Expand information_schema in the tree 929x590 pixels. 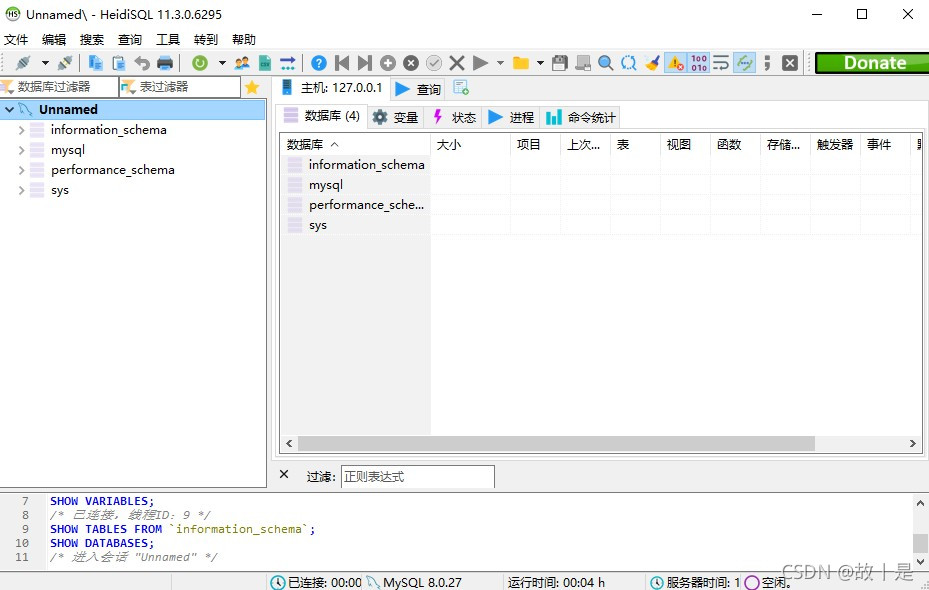(21, 130)
